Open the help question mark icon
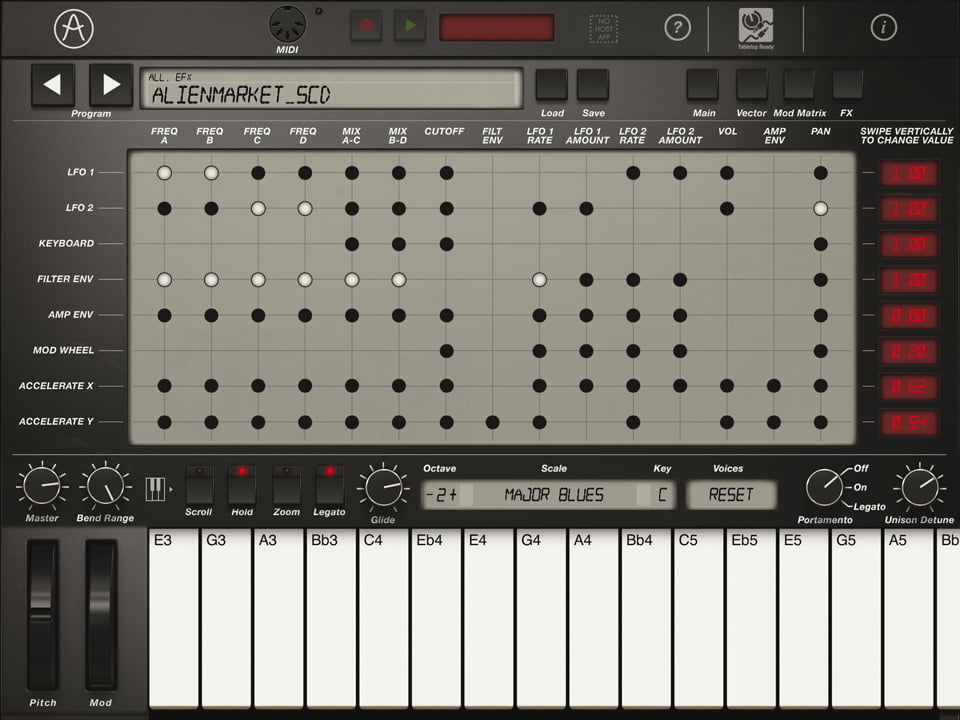 pos(678,28)
